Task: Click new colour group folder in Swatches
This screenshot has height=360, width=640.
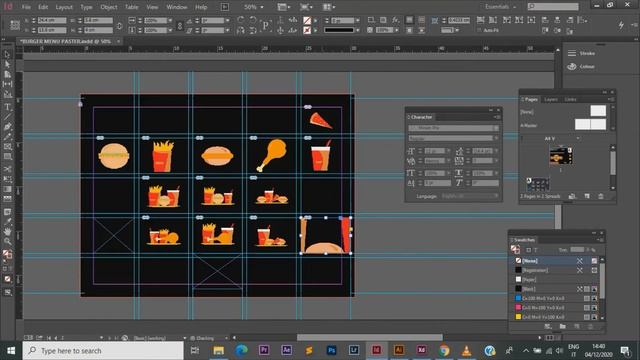Action: coord(562,327)
